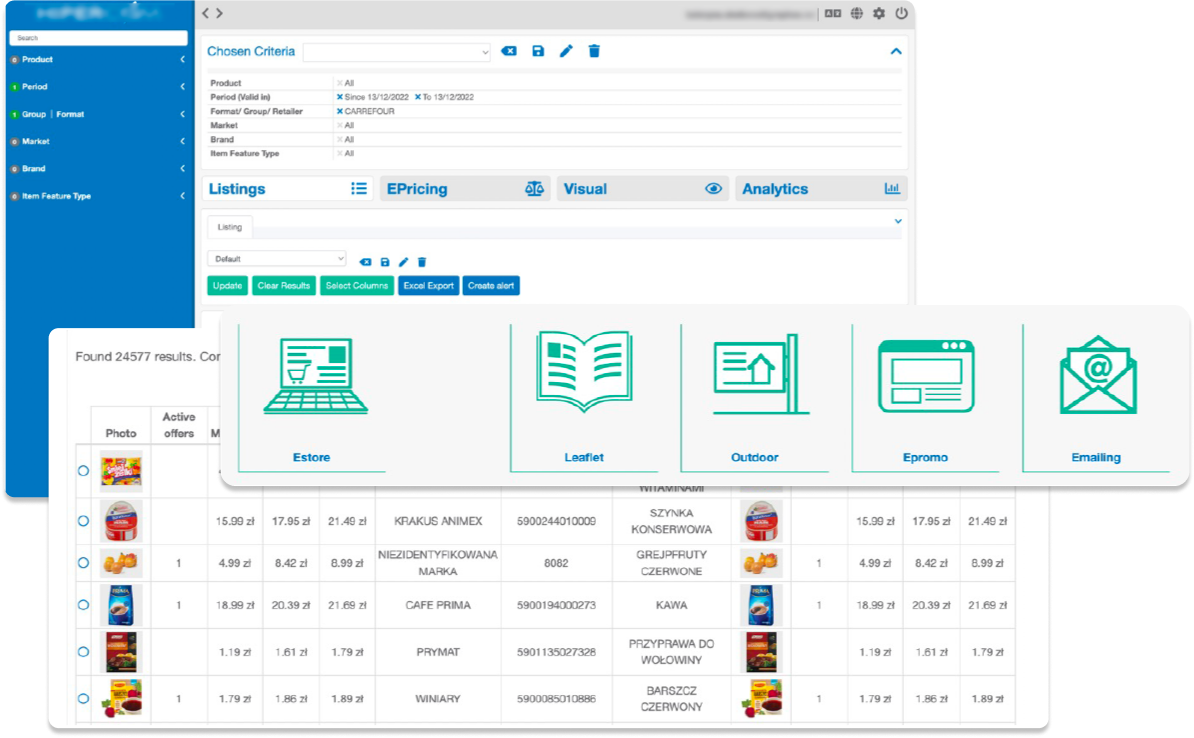
Task: Click the Excel Export button
Action: point(429,286)
